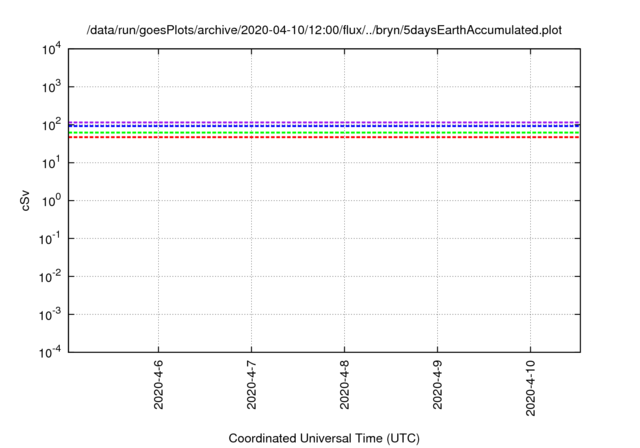Click the 10^-4 y-axis tick label
The width and height of the screenshot is (640, 448).
(50, 352)
